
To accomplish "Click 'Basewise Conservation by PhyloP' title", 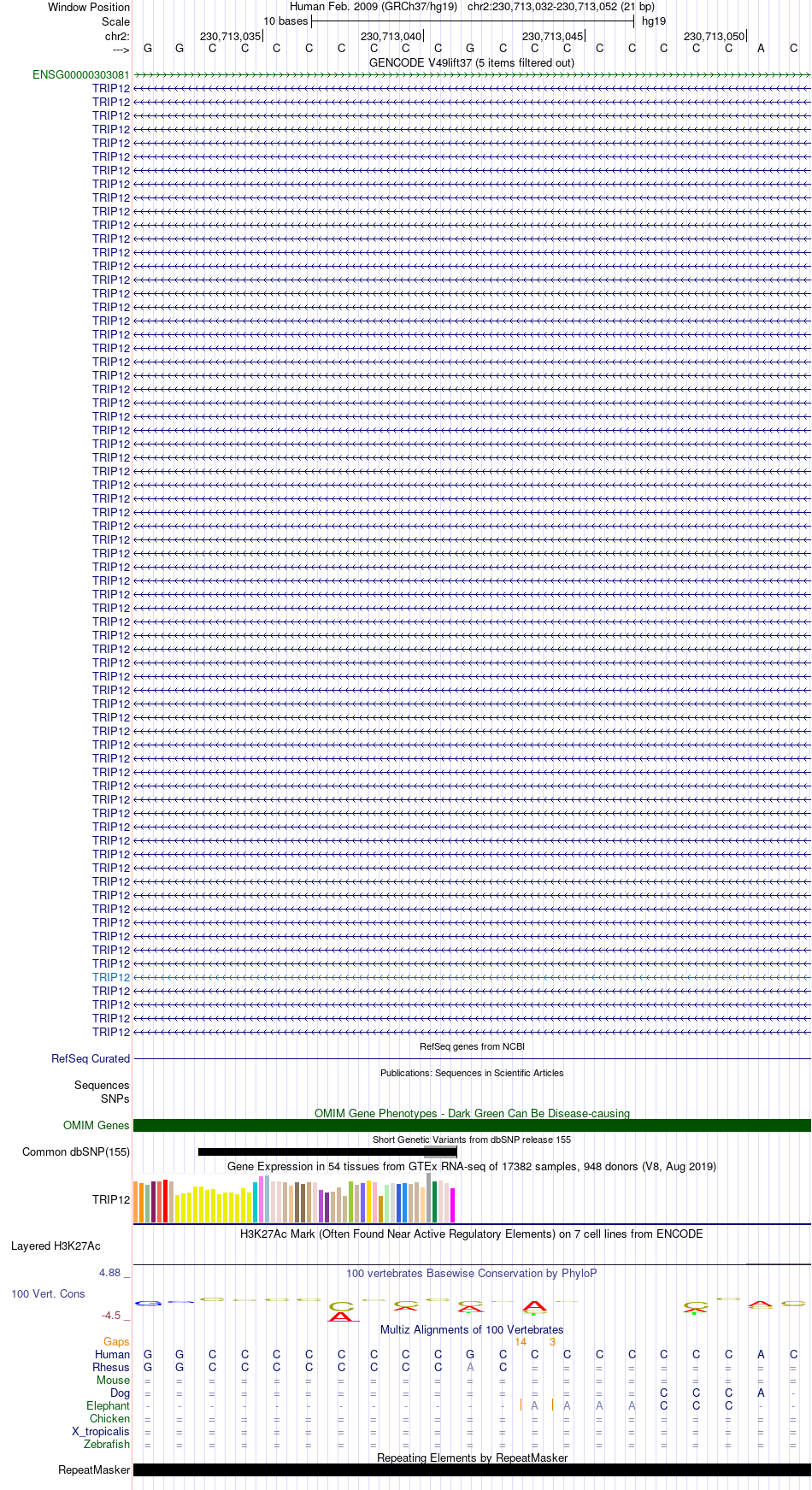I will pos(472,1274).
